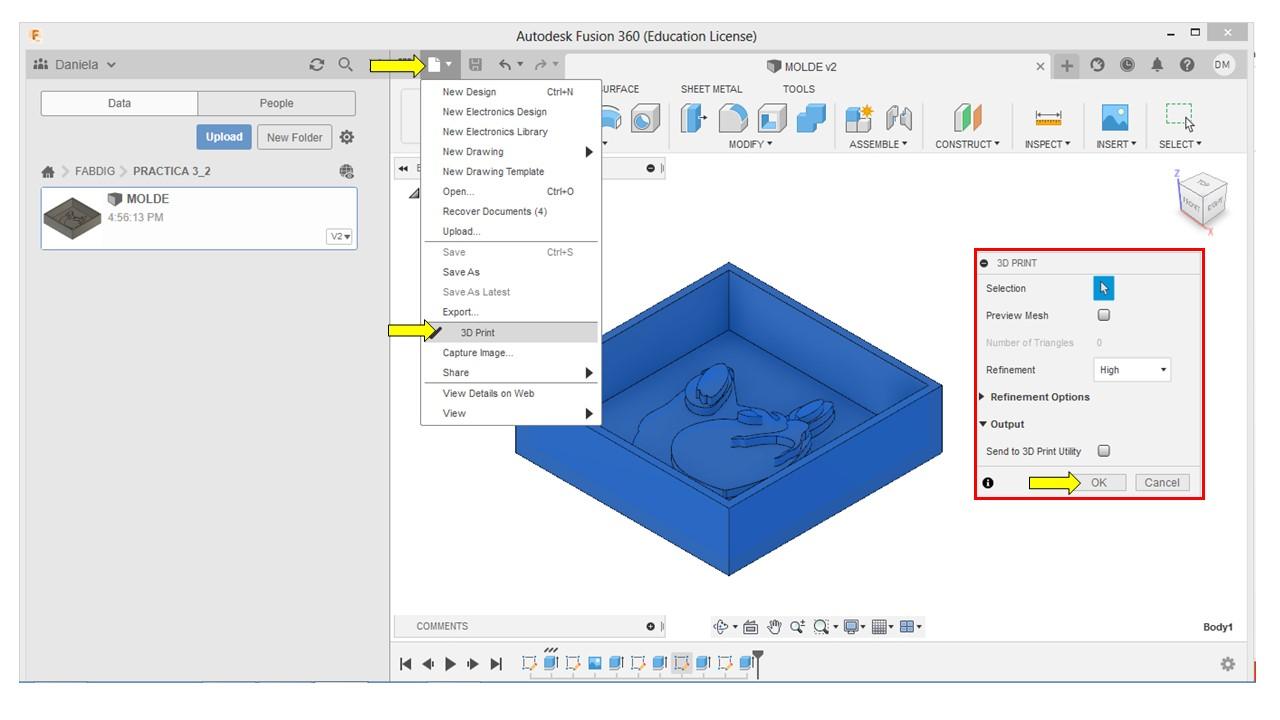Click OK in 3D Print dialog
The image size is (1280, 720).
pyautogui.click(x=1098, y=482)
